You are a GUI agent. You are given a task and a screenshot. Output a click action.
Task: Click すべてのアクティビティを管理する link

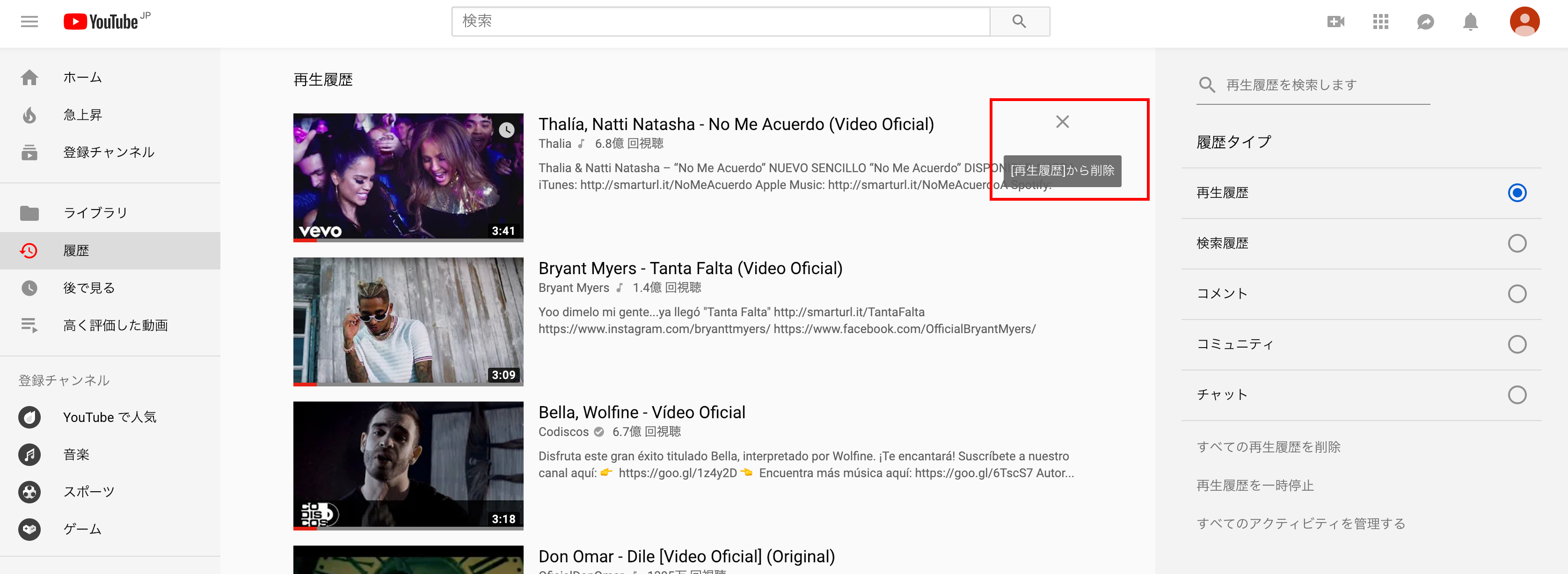1301,523
